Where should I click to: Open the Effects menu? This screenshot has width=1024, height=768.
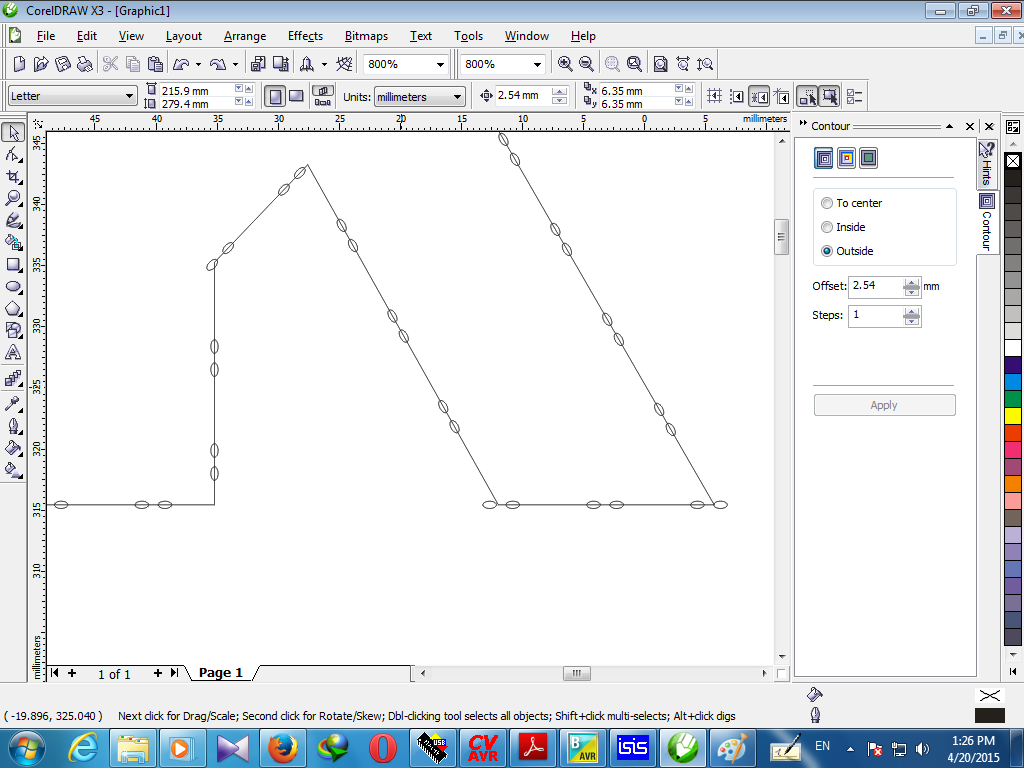(305, 36)
